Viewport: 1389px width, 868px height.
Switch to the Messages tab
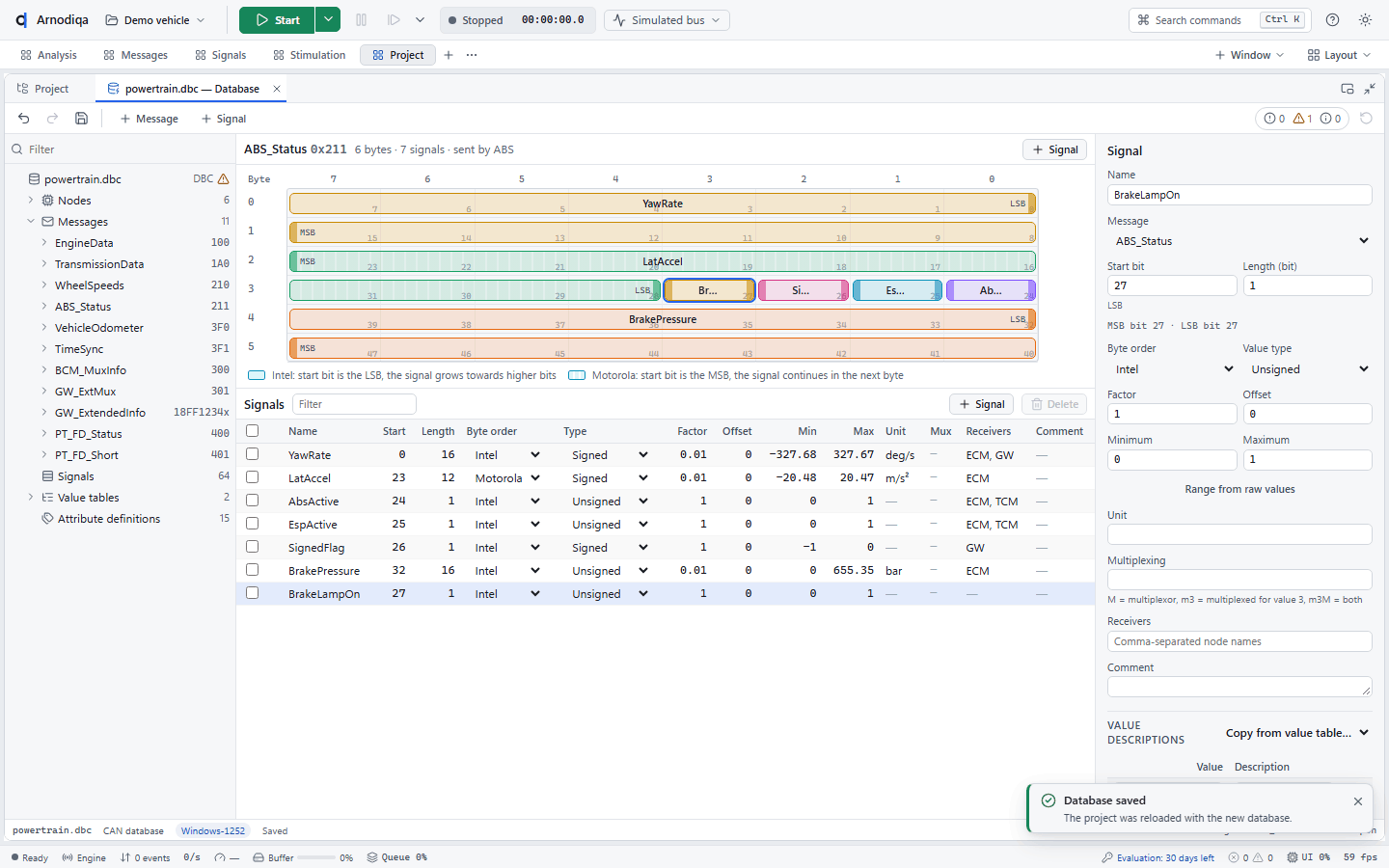(135, 55)
